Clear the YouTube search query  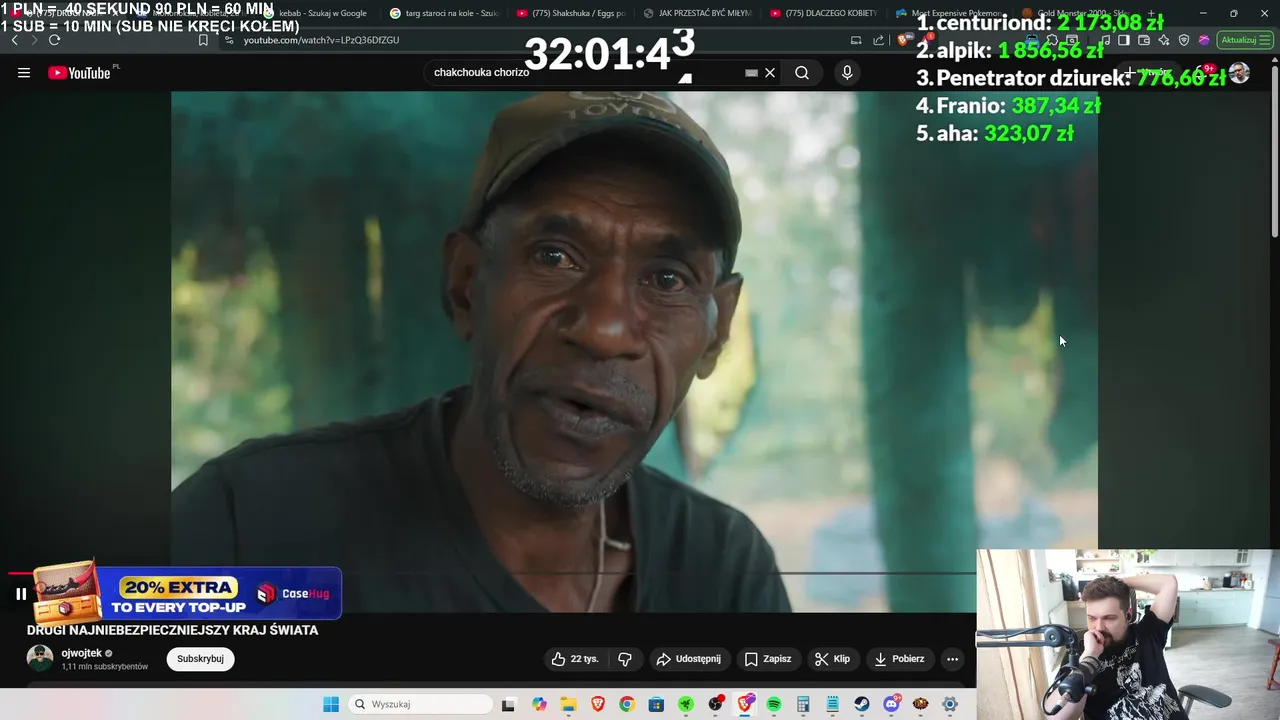click(x=770, y=73)
